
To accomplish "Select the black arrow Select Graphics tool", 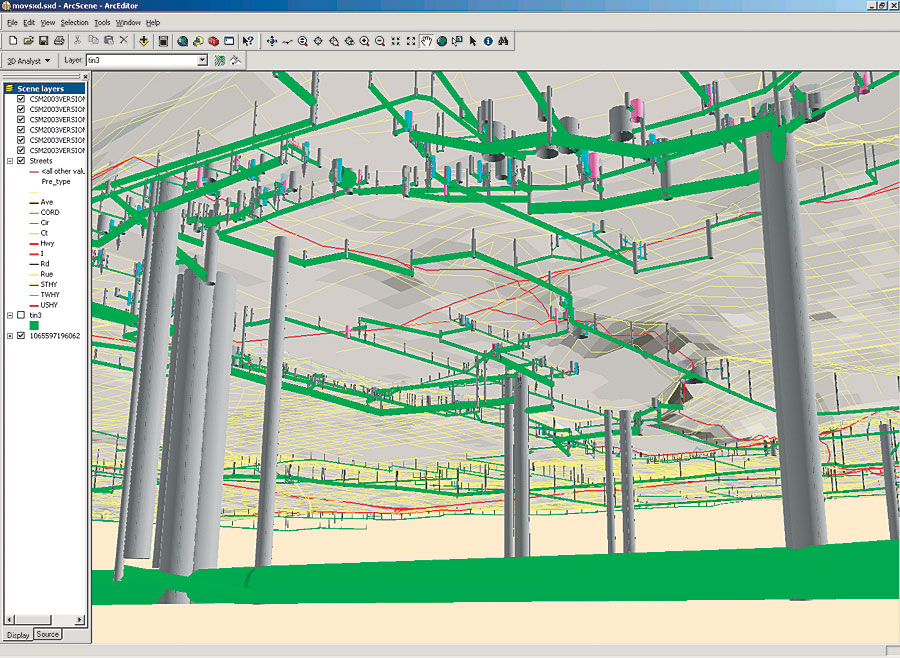I will [x=473, y=41].
